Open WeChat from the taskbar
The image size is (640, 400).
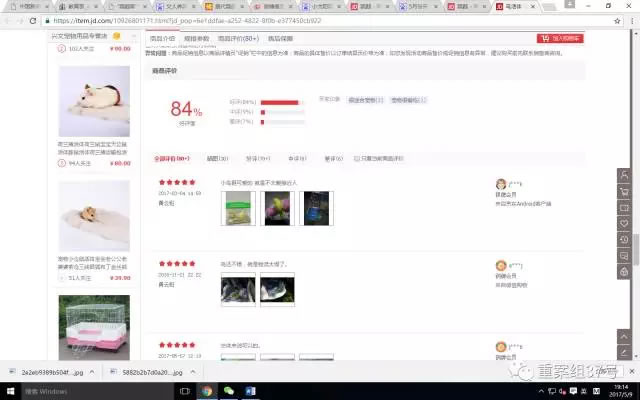coord(228,391)
